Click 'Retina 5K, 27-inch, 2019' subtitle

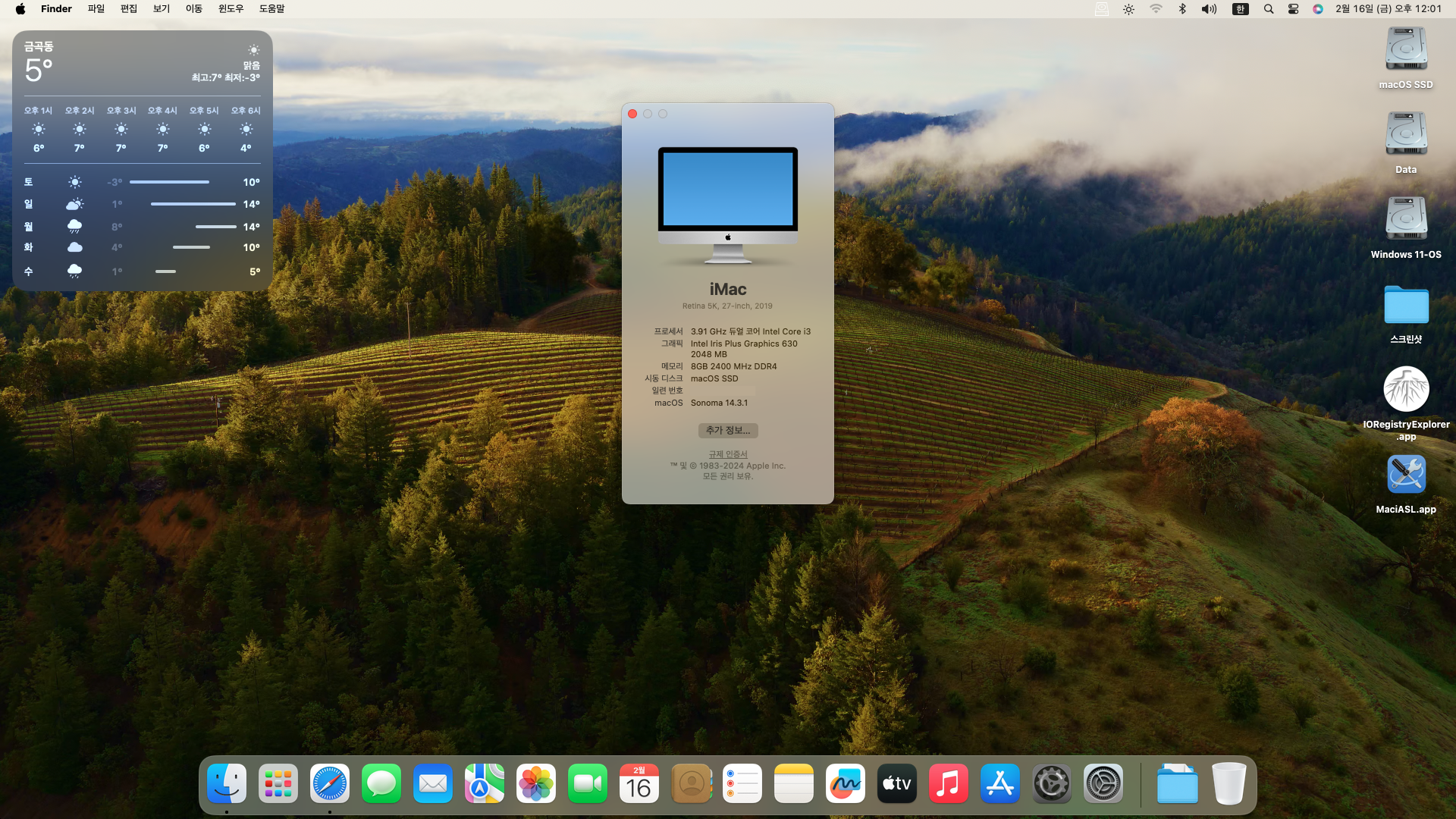[727, 306]
